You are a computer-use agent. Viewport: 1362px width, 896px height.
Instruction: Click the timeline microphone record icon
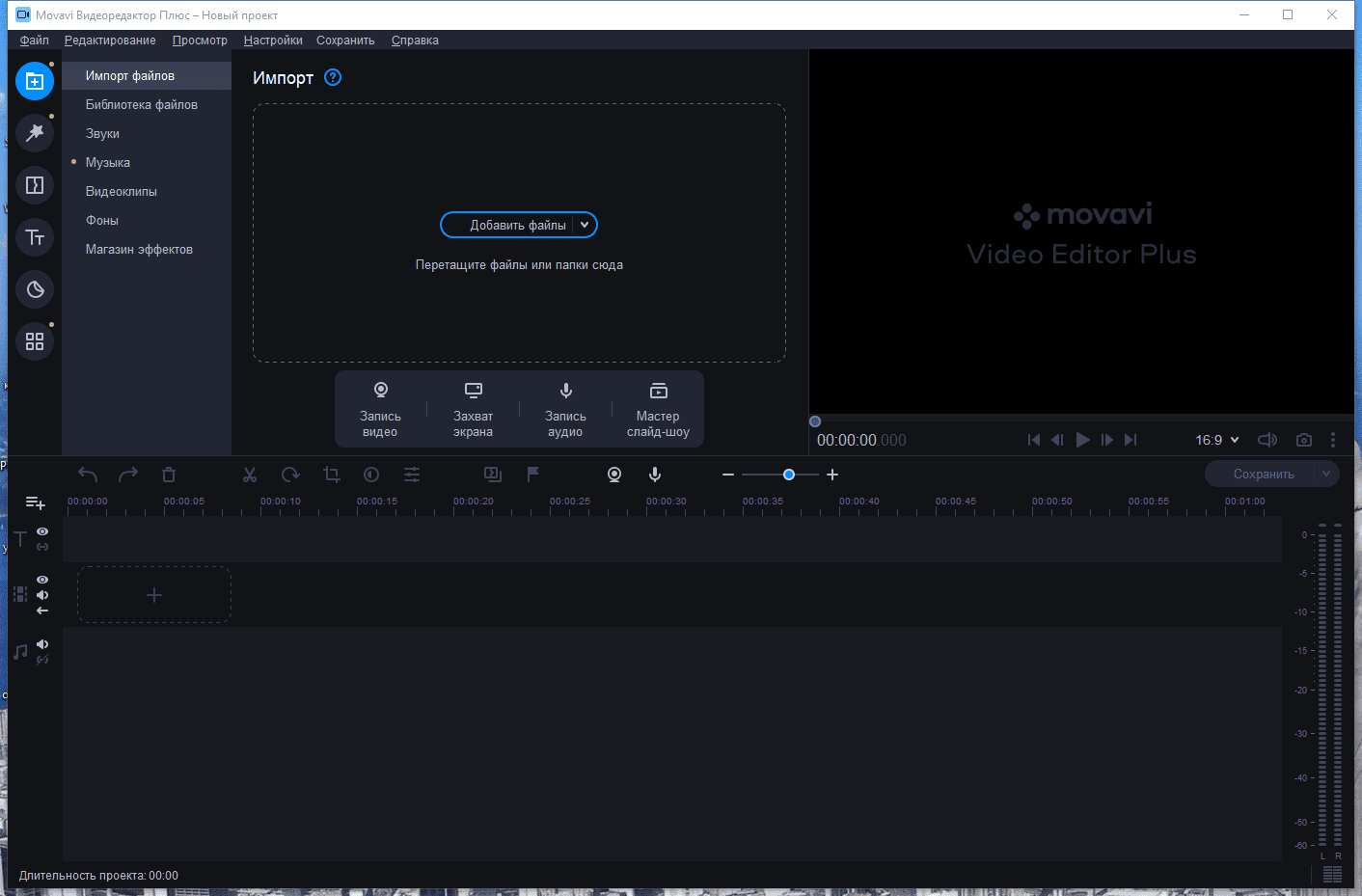(x=655, y=475)
